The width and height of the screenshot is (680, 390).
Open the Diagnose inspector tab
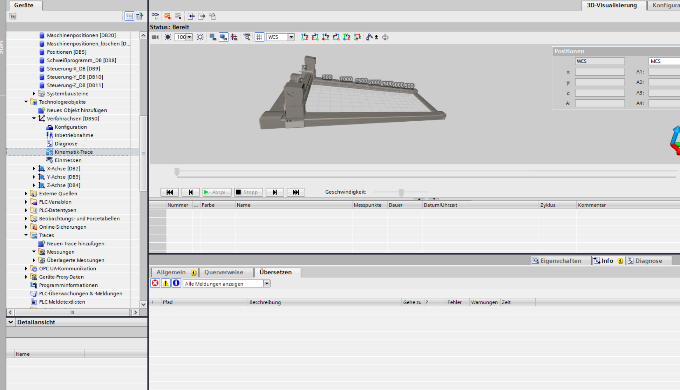[x=648, y=261]
